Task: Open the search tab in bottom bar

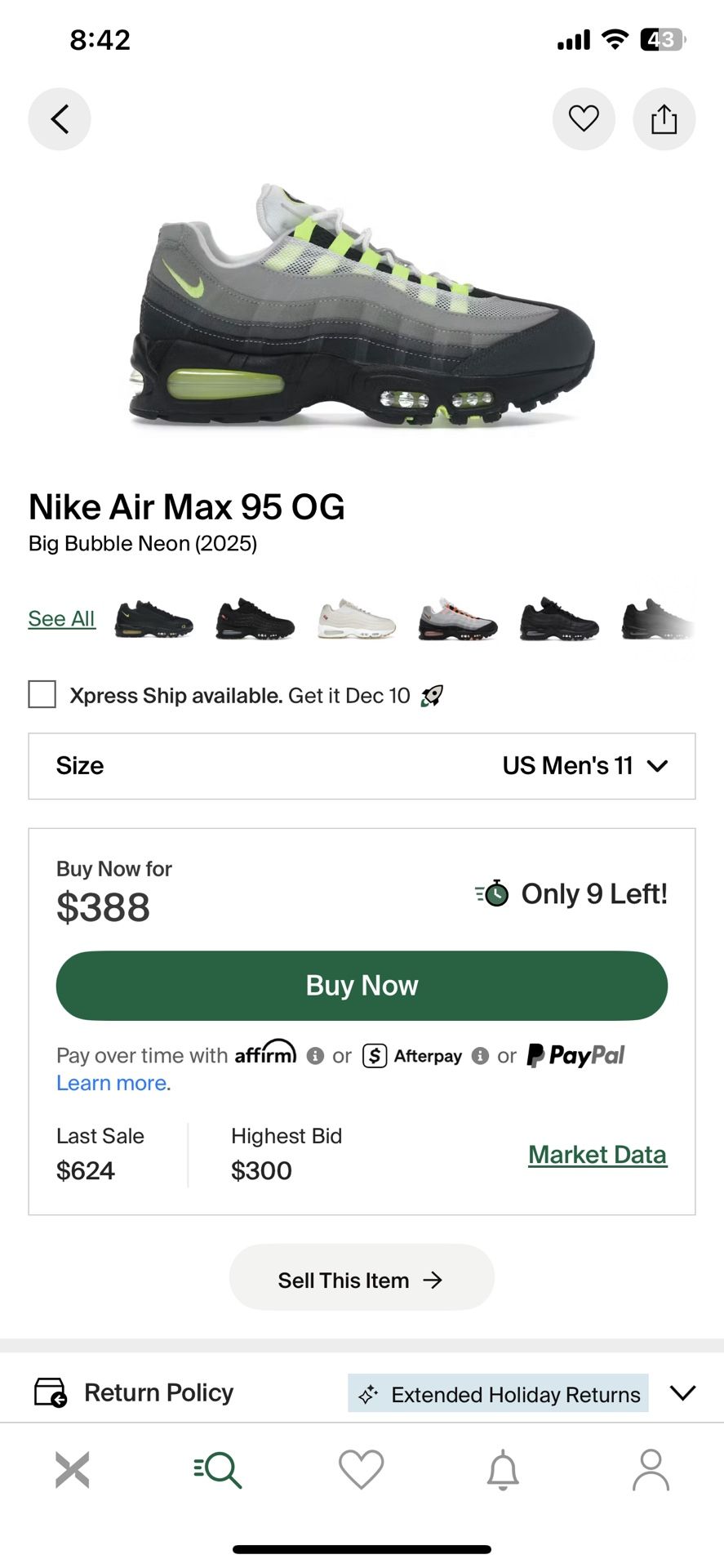Action: (x=218, y=1470)
